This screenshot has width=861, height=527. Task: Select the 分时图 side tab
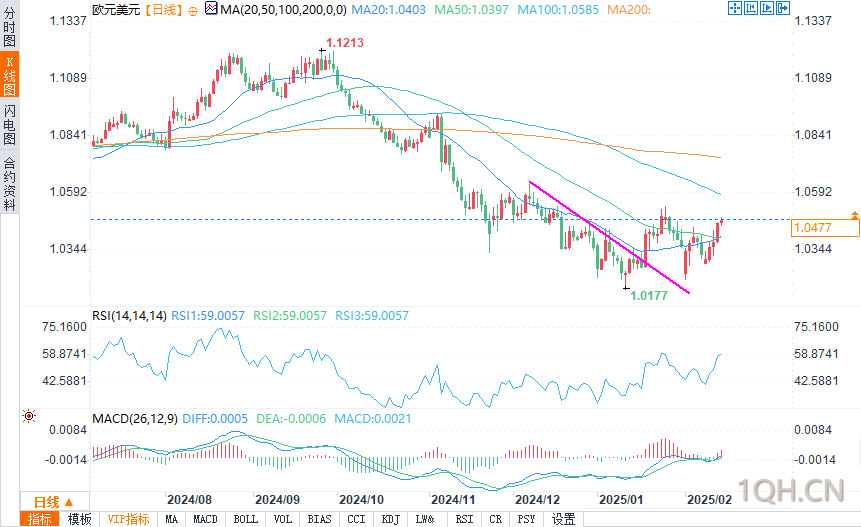point(9,27)
